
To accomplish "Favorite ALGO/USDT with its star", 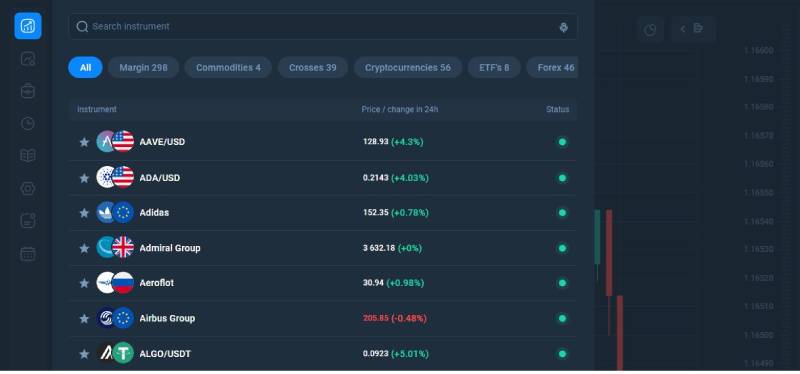I will click(84, 354).
